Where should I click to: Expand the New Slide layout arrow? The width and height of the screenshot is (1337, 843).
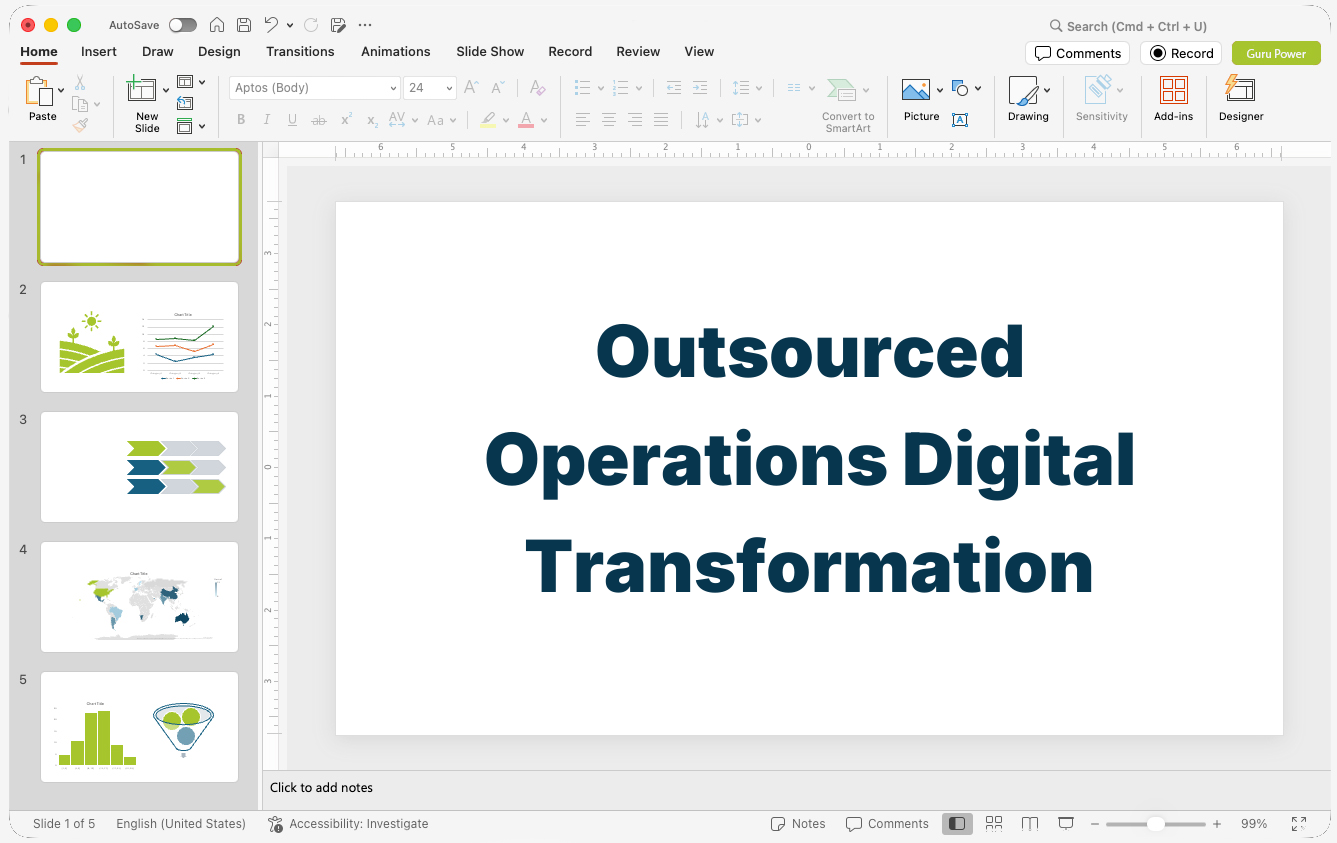pos(166,90)
